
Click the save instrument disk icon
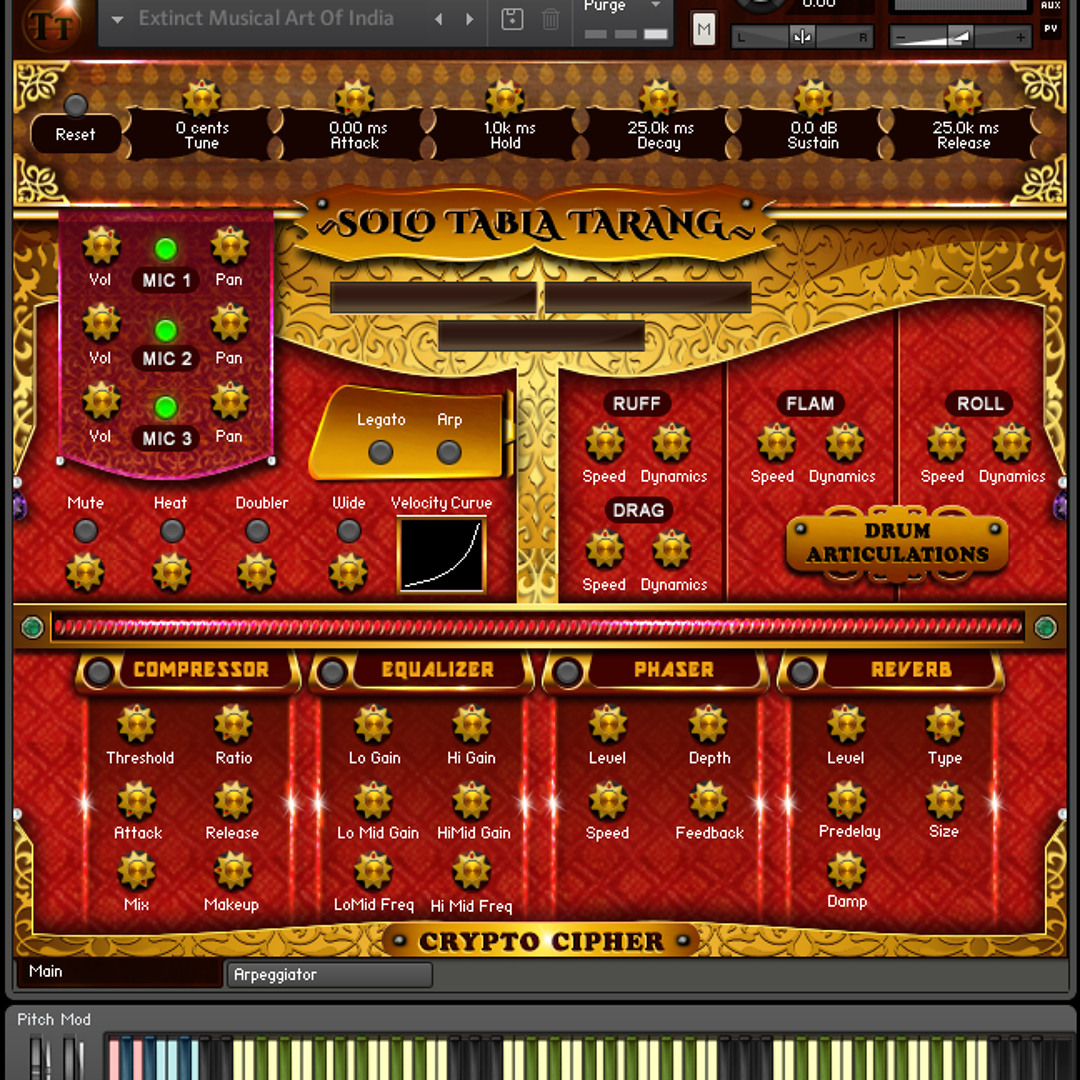[x=511, y=20]
